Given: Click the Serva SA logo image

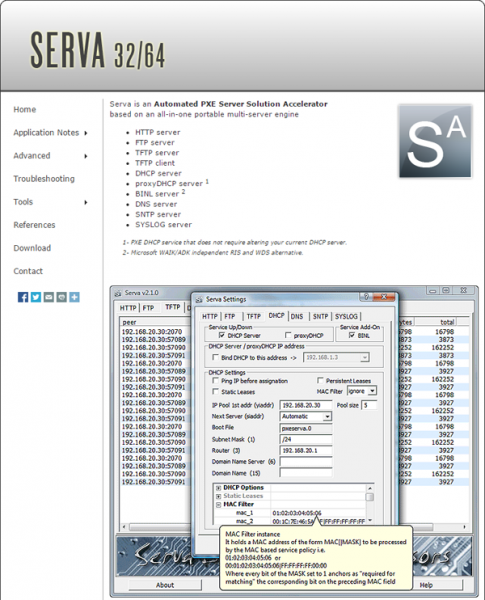Looking at the screenshot, I should 435,141.
